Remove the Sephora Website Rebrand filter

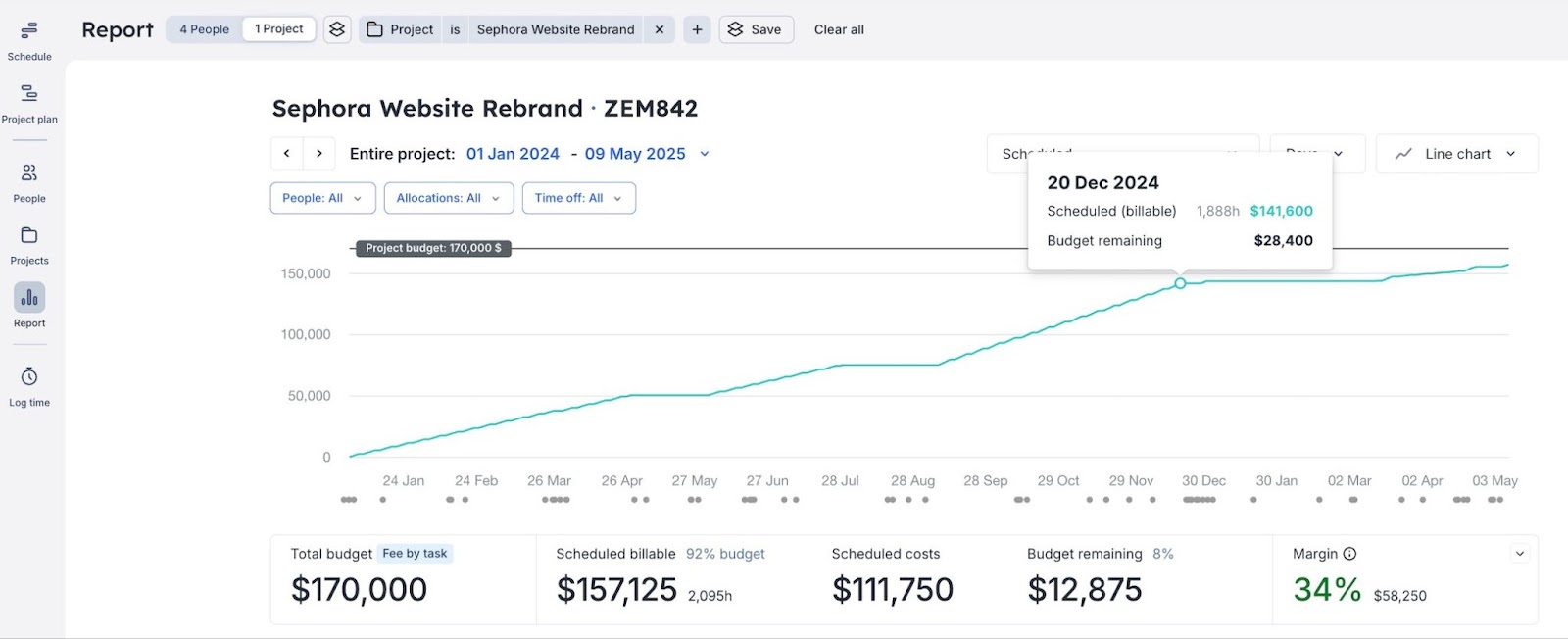click(x=660, y=29)
